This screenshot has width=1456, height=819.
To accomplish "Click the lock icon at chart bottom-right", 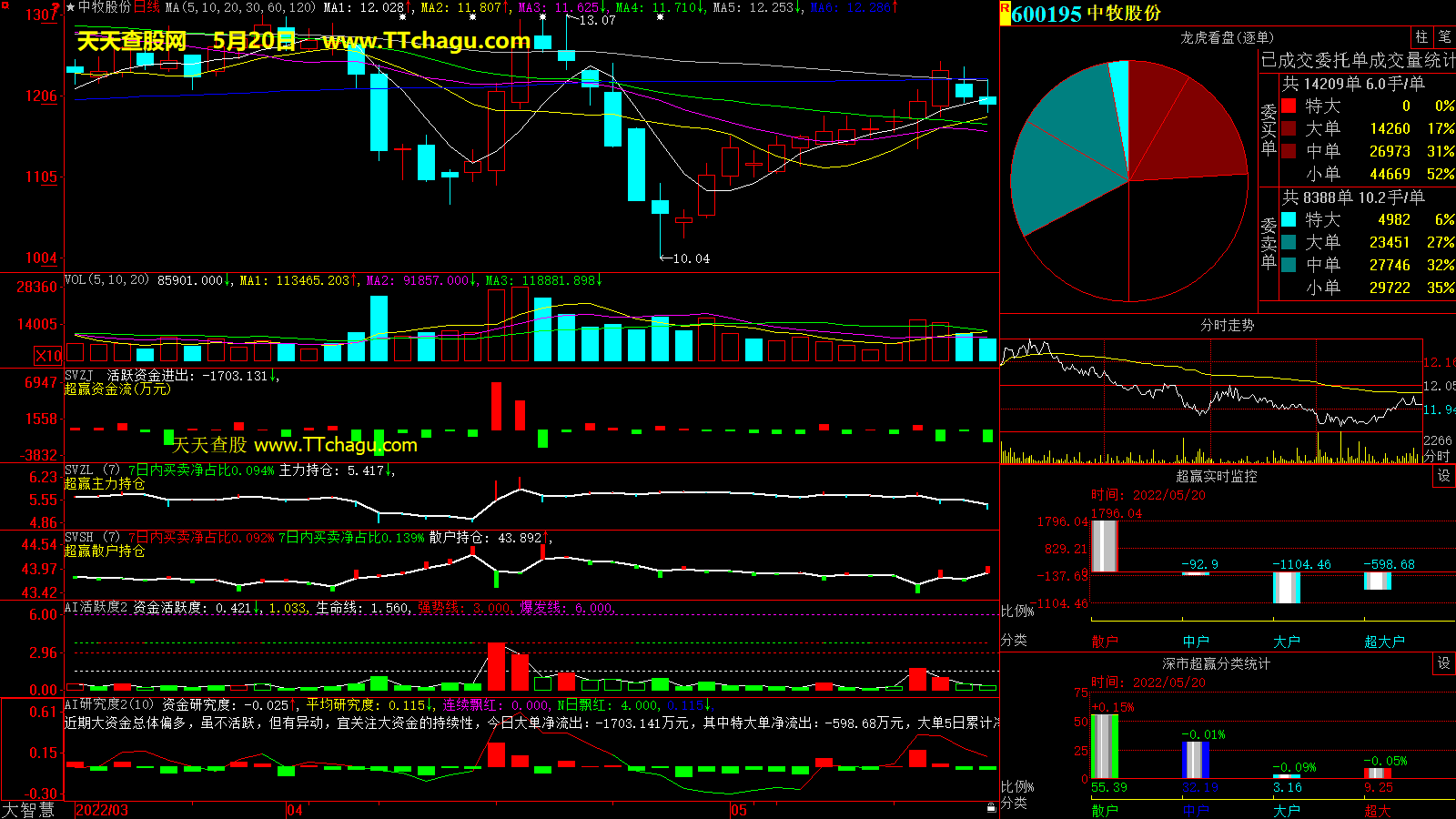I will (x=991, y=807).
